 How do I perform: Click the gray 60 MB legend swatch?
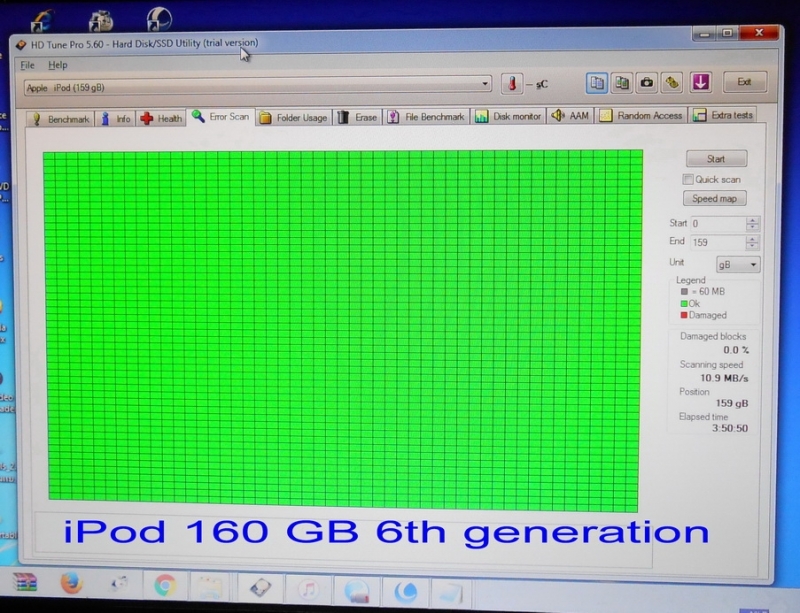684,291
